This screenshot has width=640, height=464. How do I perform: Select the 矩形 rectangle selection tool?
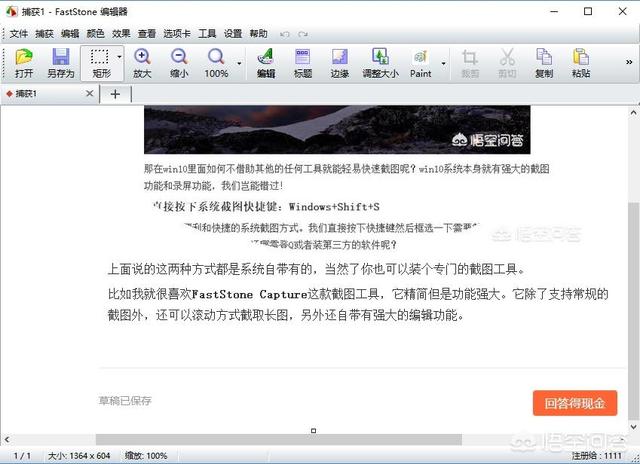tap(99, 63)
